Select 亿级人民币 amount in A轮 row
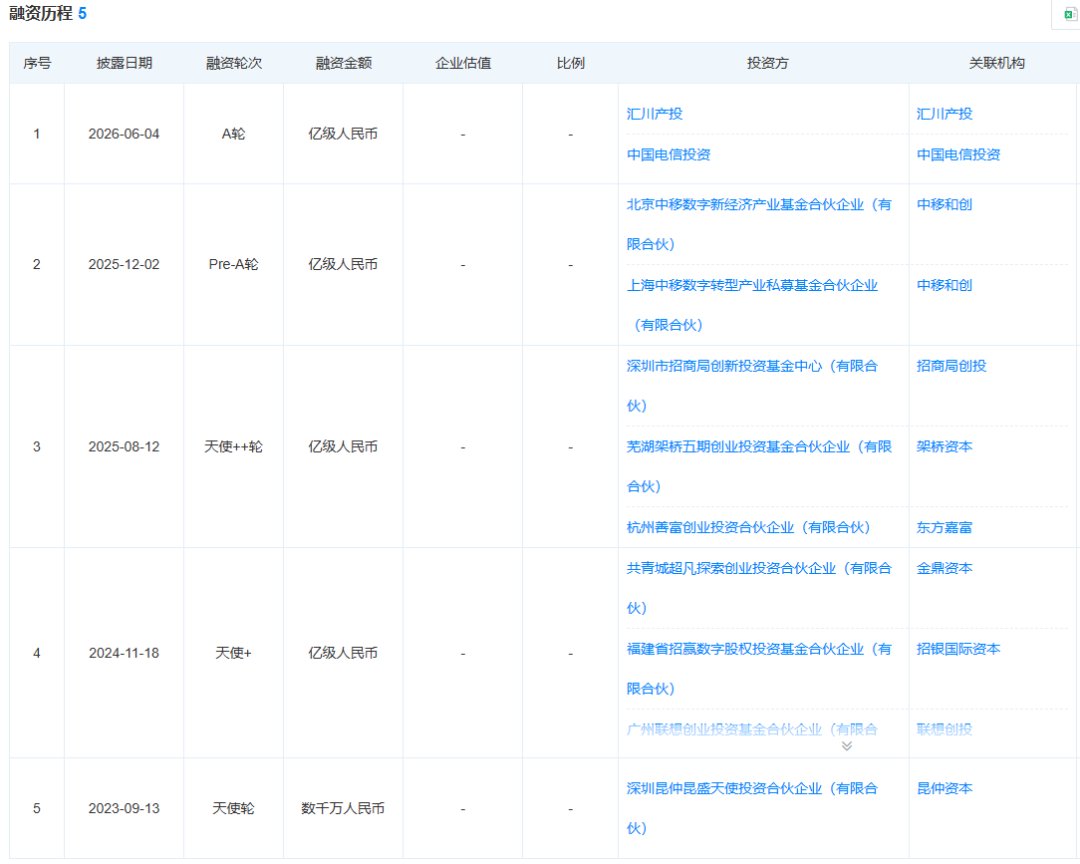1080x864 pixels. (343, 134)
